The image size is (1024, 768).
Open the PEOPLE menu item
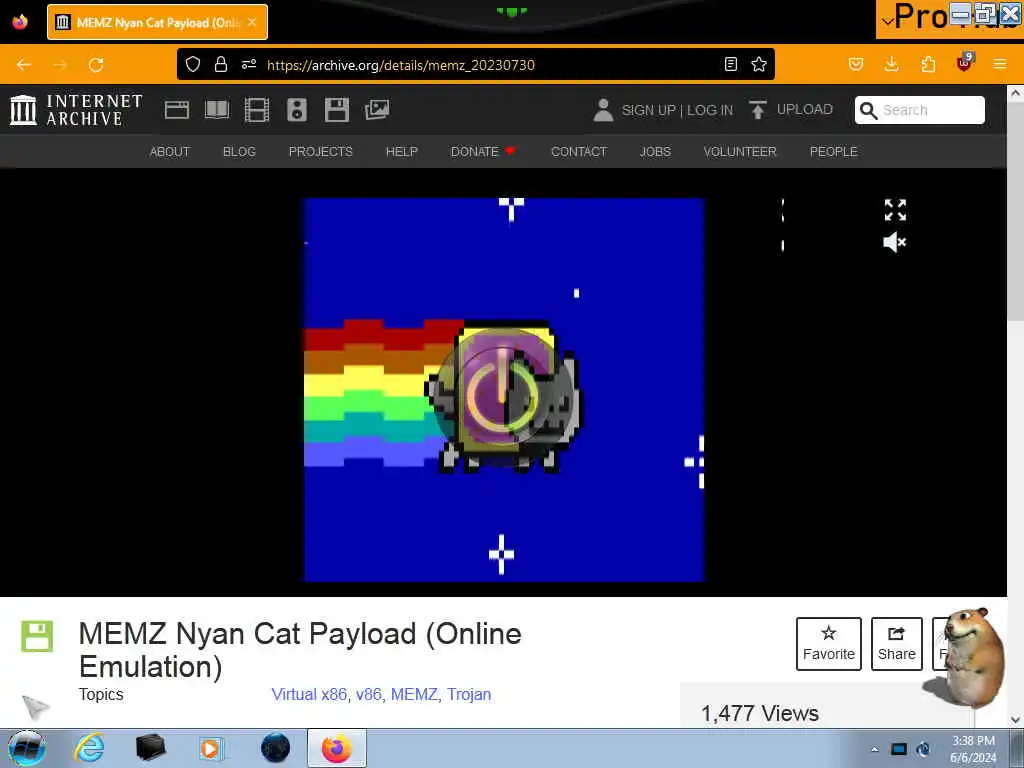pyautogui.click(x=833, y=152)
